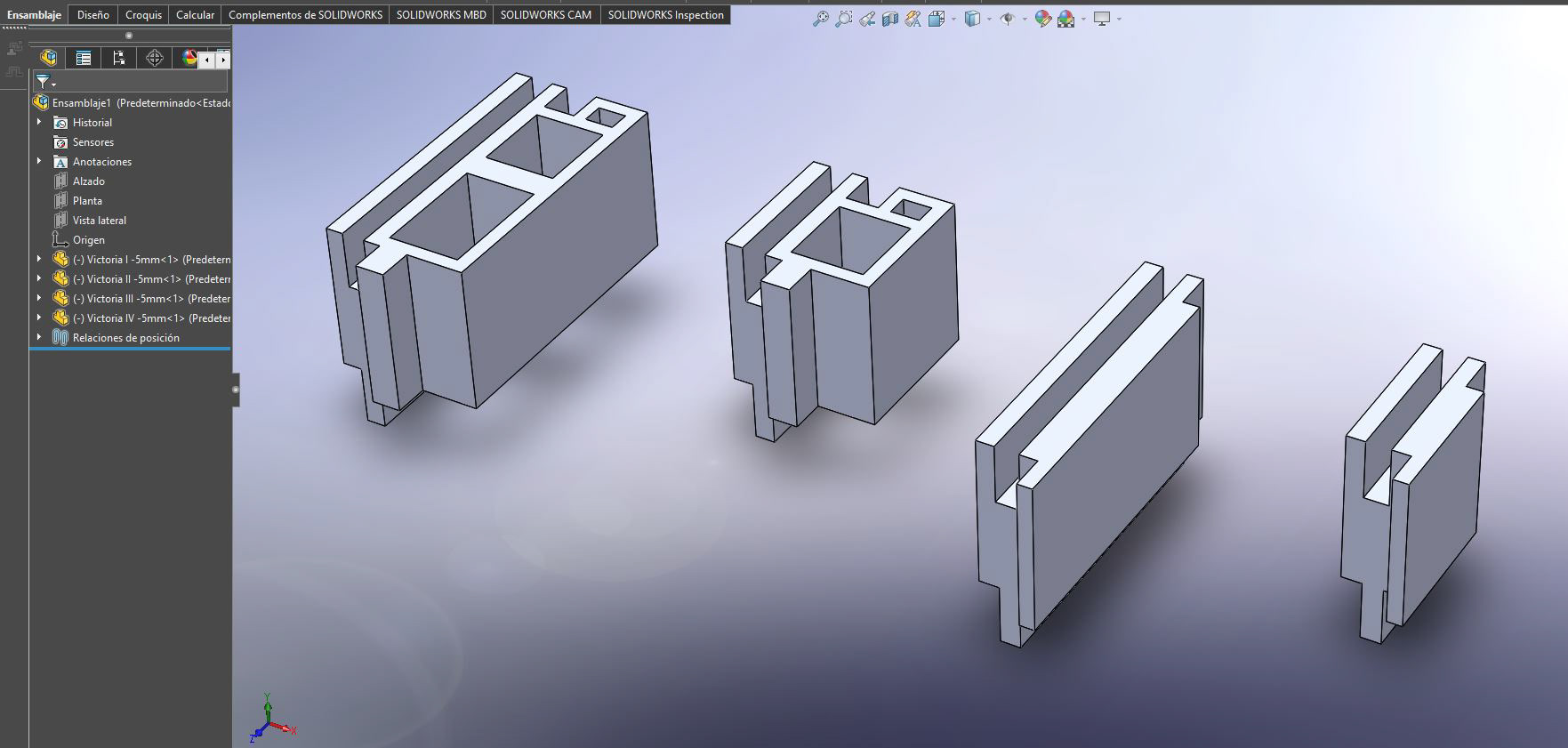
Task: Select the Sensores folder
Action: [93, 142]
